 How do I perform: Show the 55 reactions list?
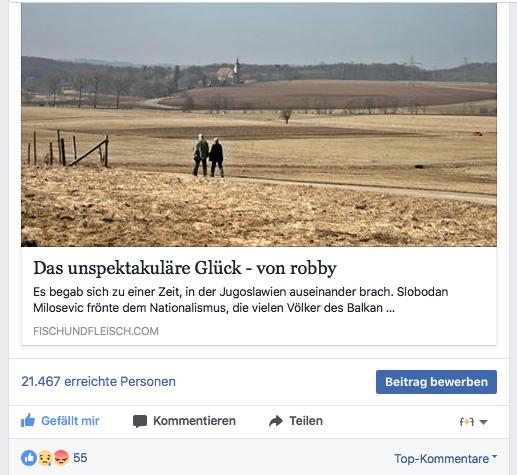80,458
